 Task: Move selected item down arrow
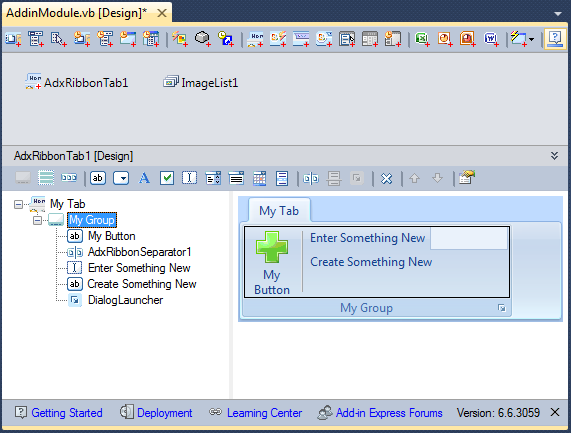coord(437,178)
